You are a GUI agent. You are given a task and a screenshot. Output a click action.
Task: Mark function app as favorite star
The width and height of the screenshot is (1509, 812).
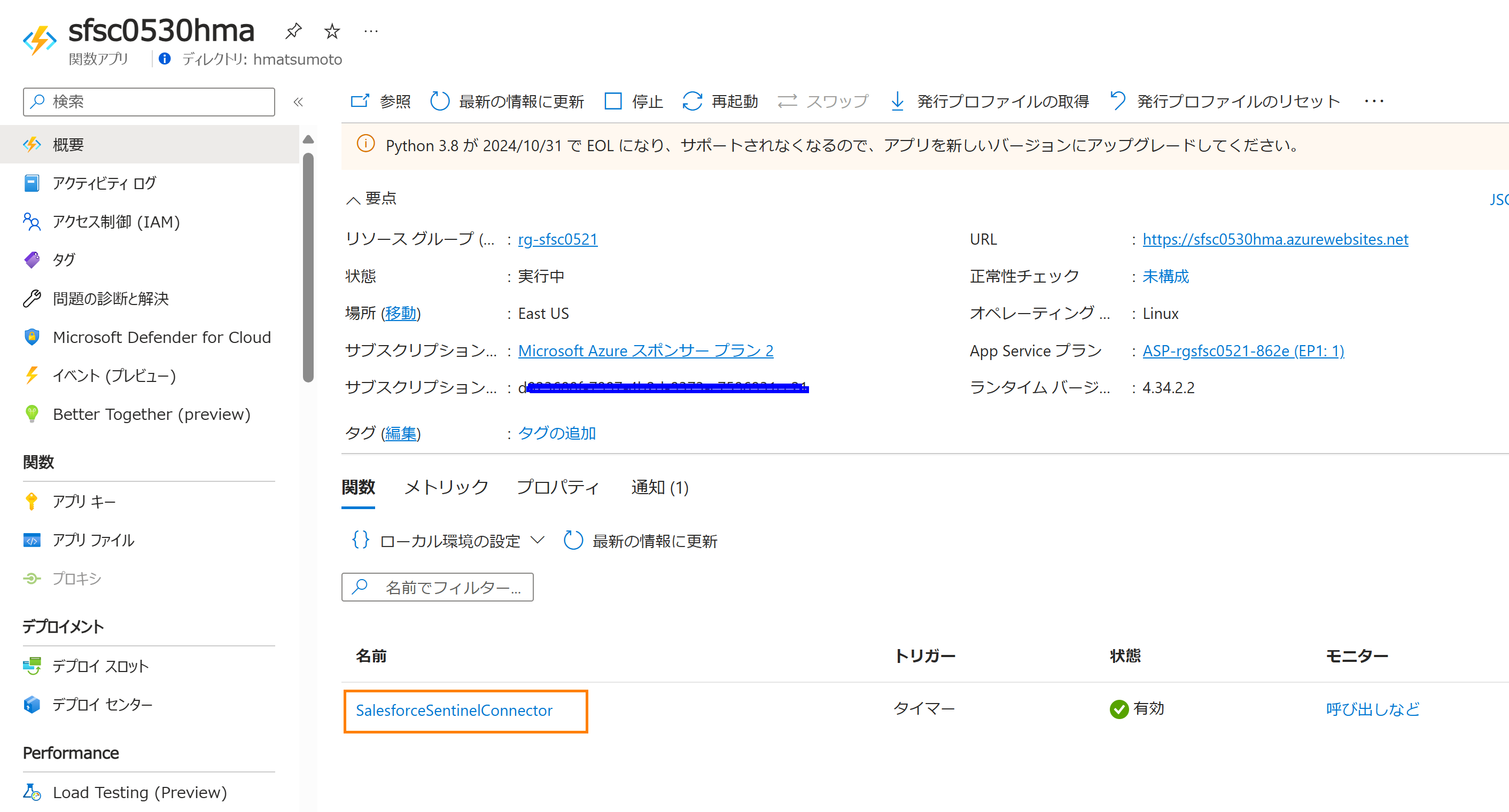pyautogui.click(x=332, y=30)
